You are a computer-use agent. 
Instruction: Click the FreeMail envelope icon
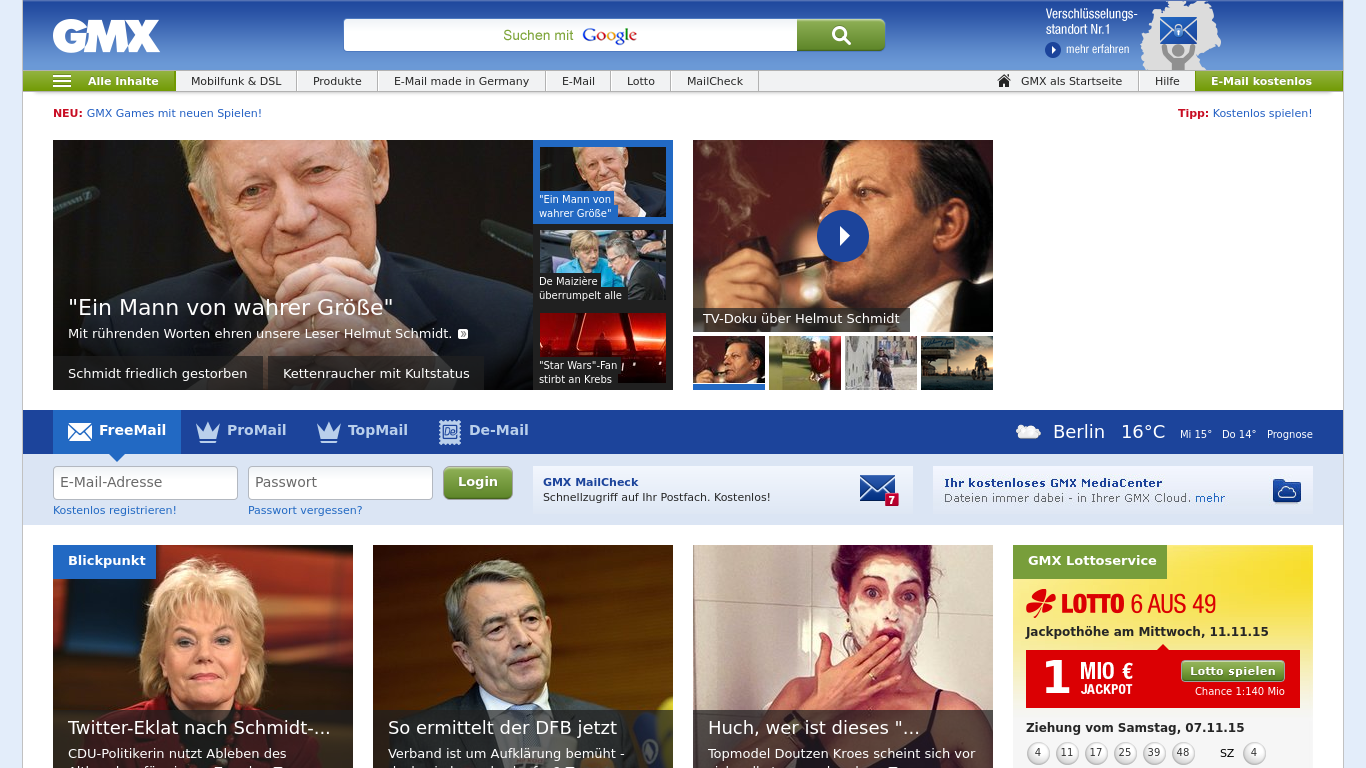pos(80,431)
